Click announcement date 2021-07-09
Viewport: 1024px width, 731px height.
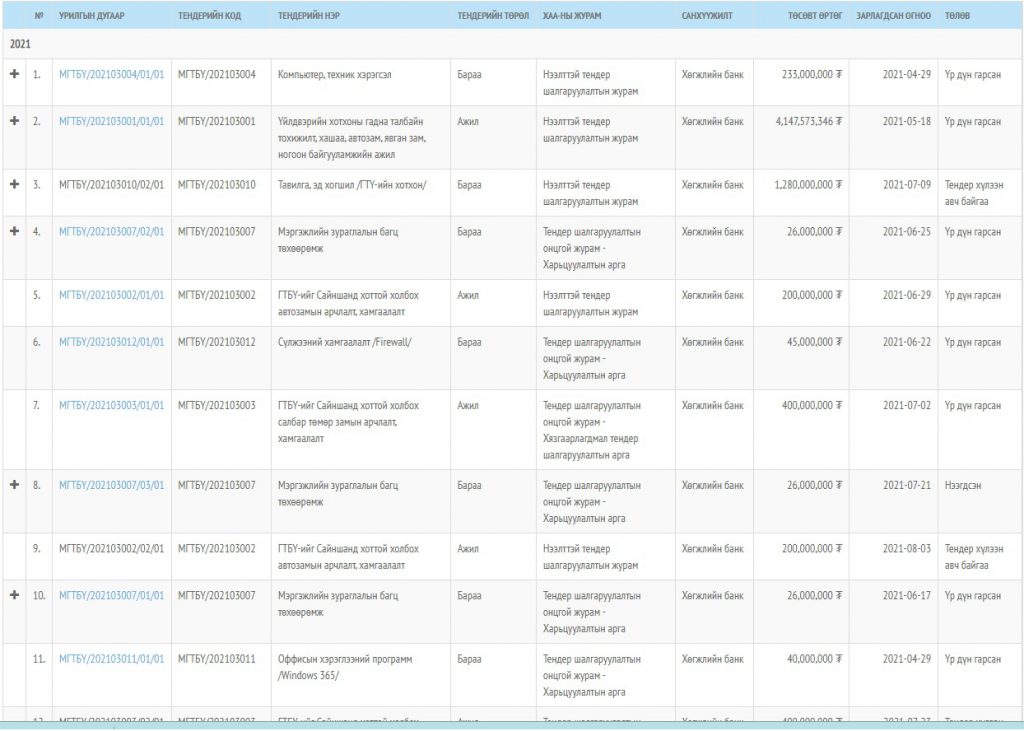pos(907,185)
